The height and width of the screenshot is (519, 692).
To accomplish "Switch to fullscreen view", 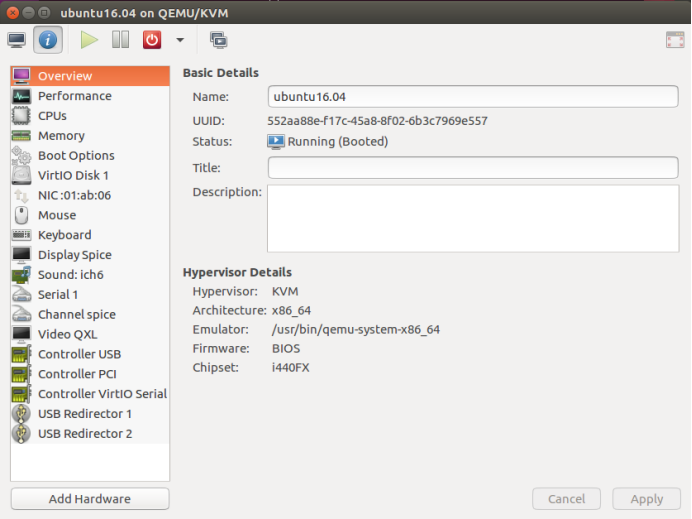I will (675, 40).
